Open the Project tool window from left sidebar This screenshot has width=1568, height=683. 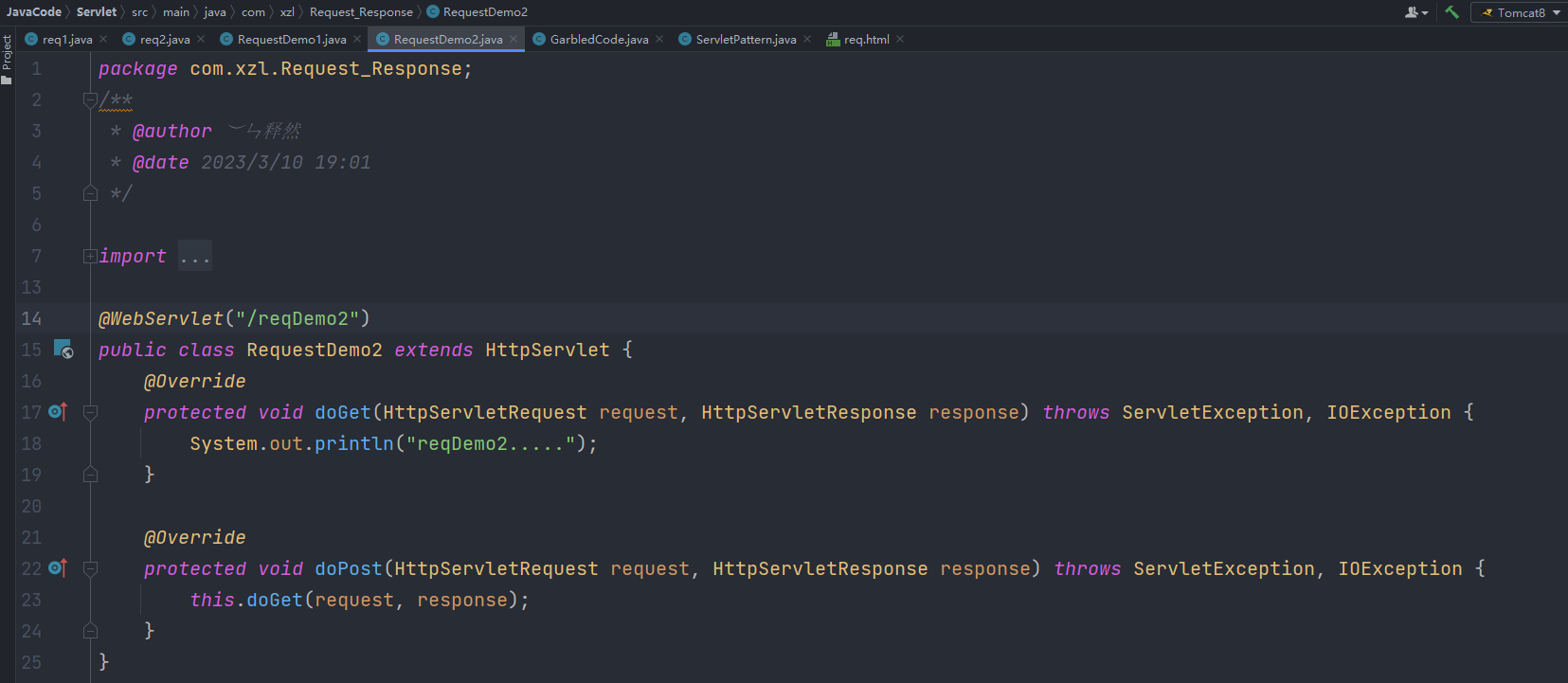7,57
